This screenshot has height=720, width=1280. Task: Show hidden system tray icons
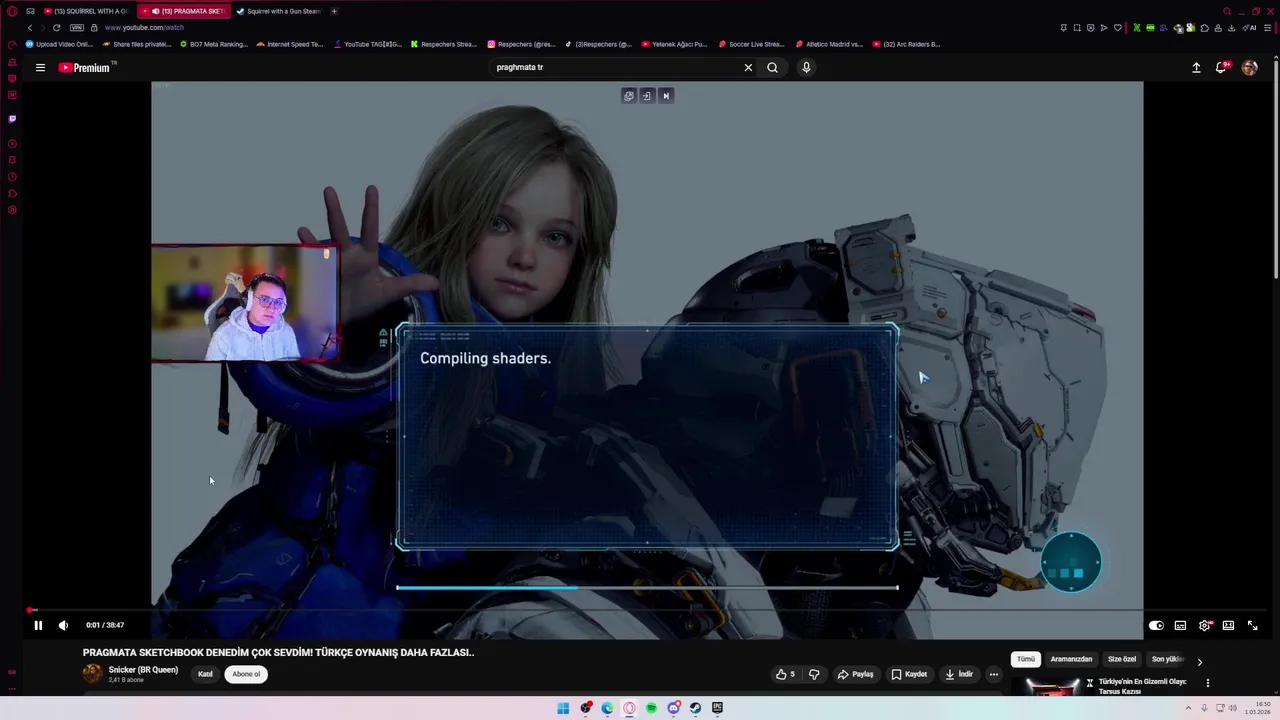pos(1188,708)
